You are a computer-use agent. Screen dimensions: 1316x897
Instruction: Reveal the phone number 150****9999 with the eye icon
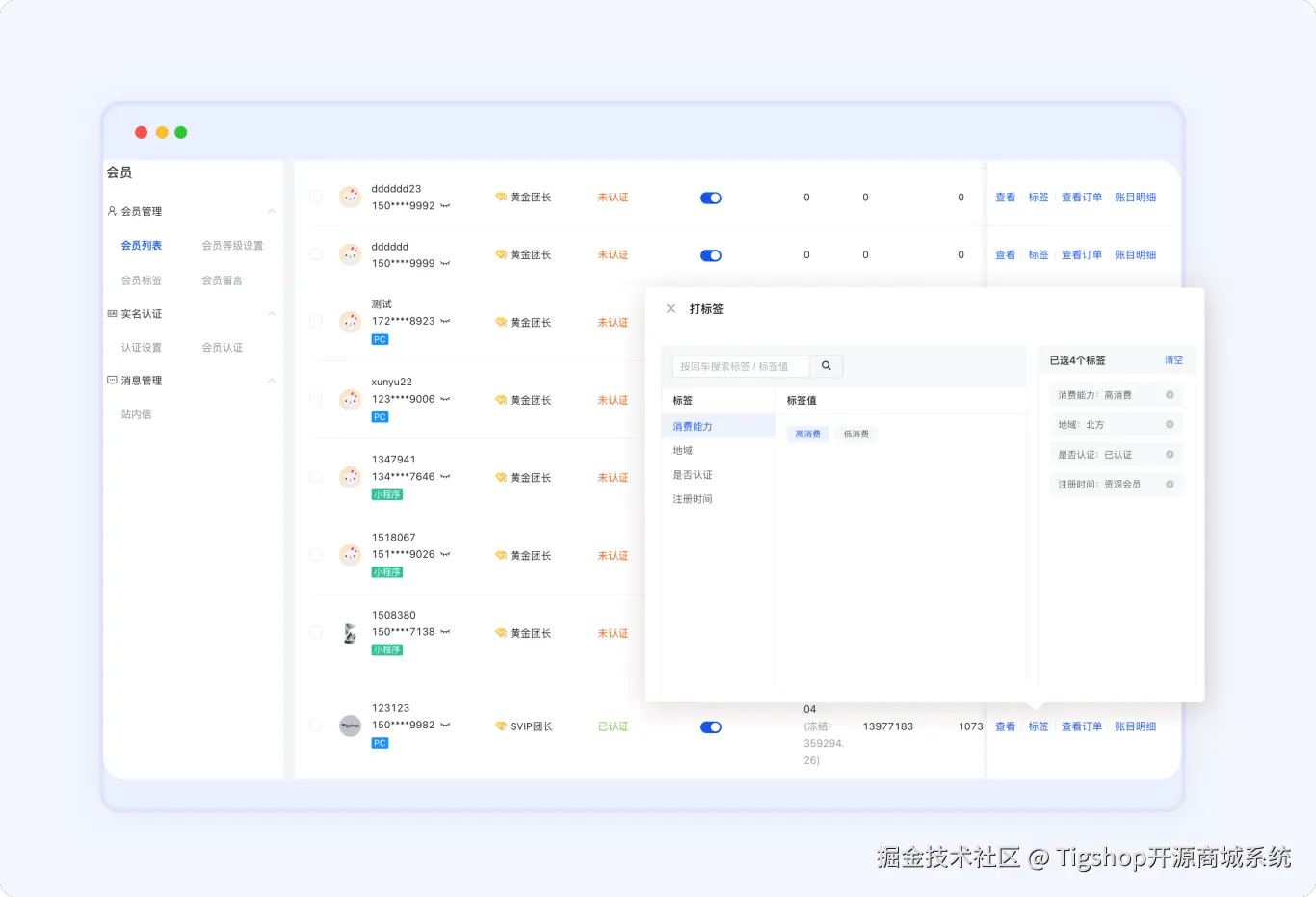click(445, 264)
